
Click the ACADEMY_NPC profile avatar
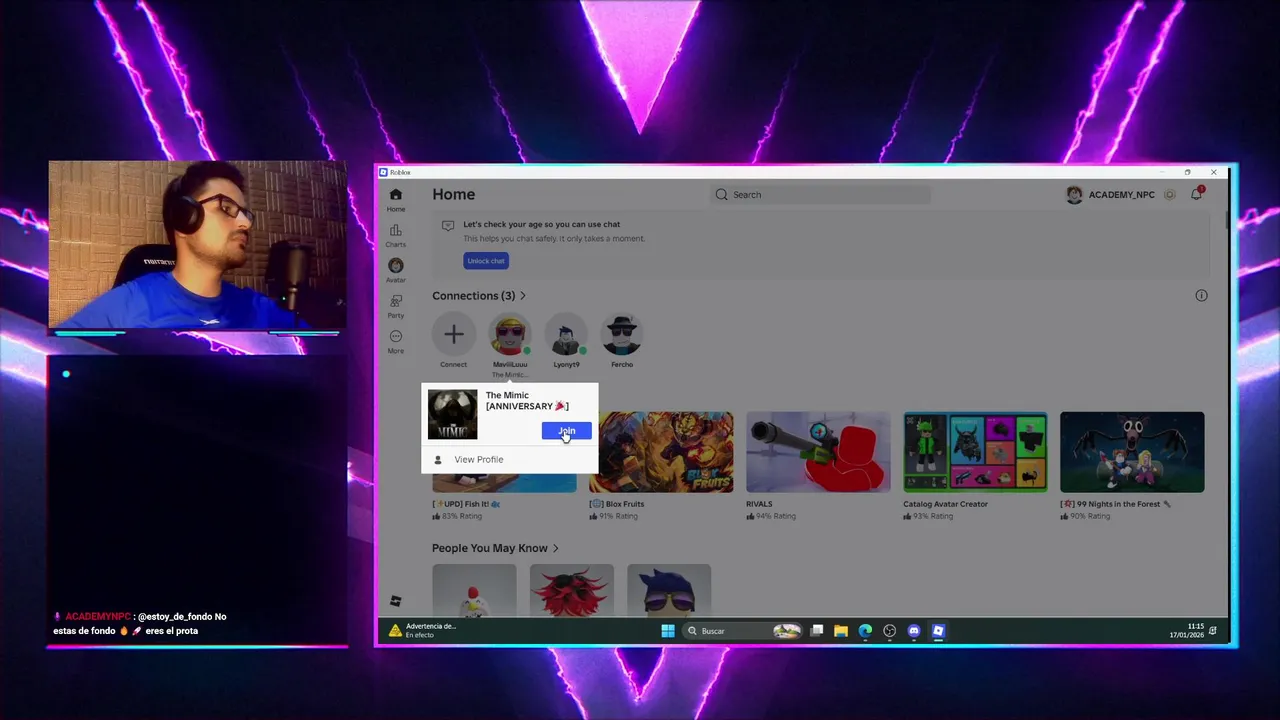[1074, 195]
